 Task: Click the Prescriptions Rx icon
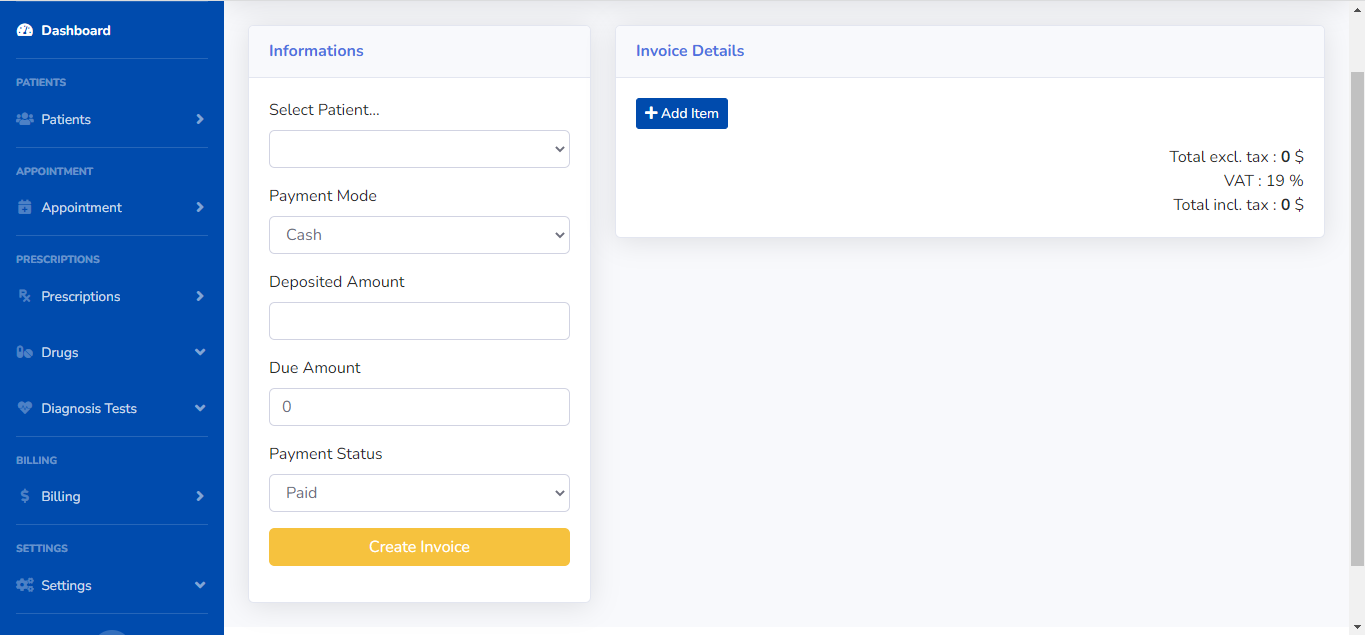click(23, 296)
